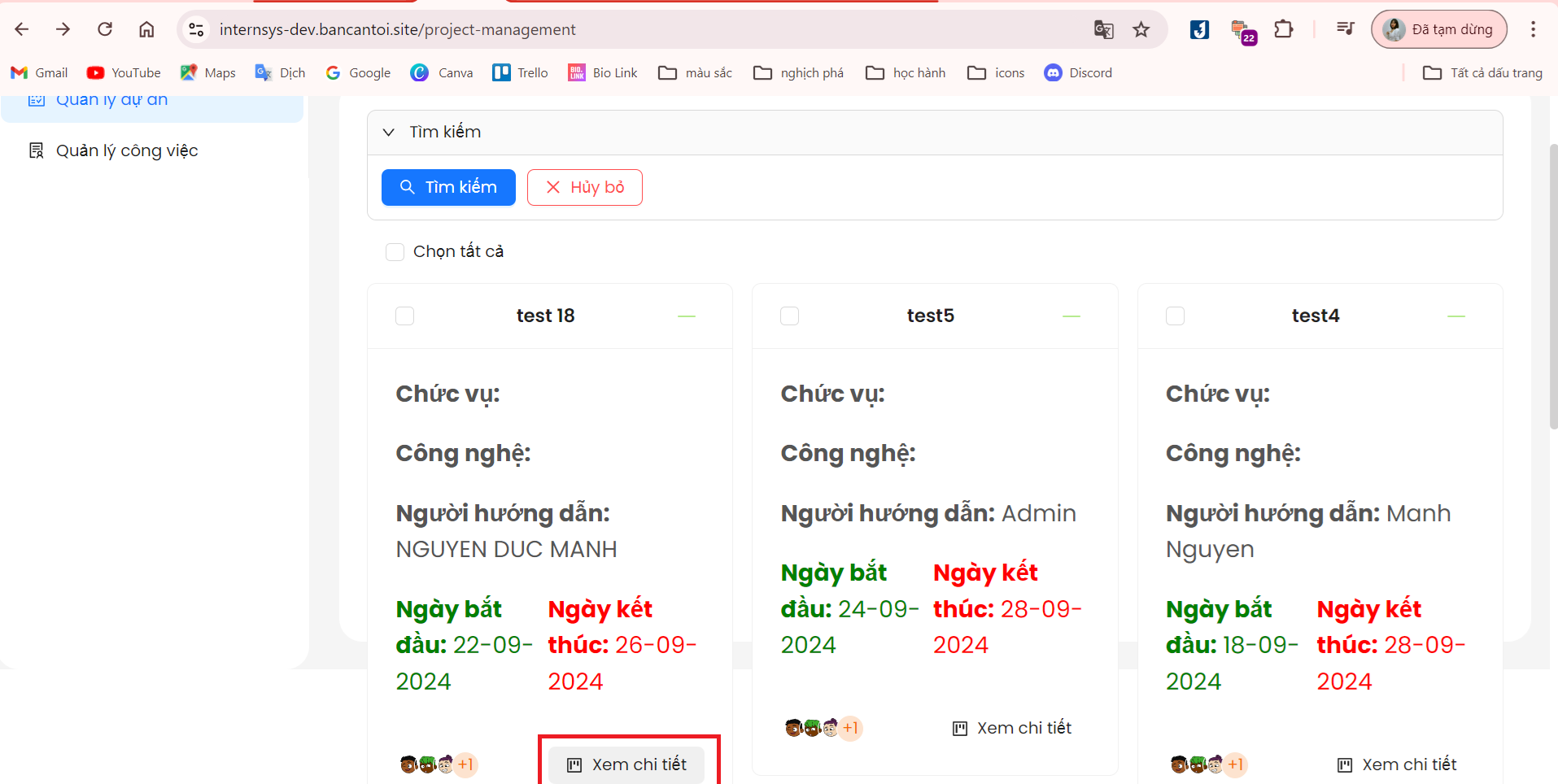Viewport: 1558px width, 784px height.
Task: Expand 'Tất cả dấu trang' bookmarks folder
Action: click(x=1482, y=72)
